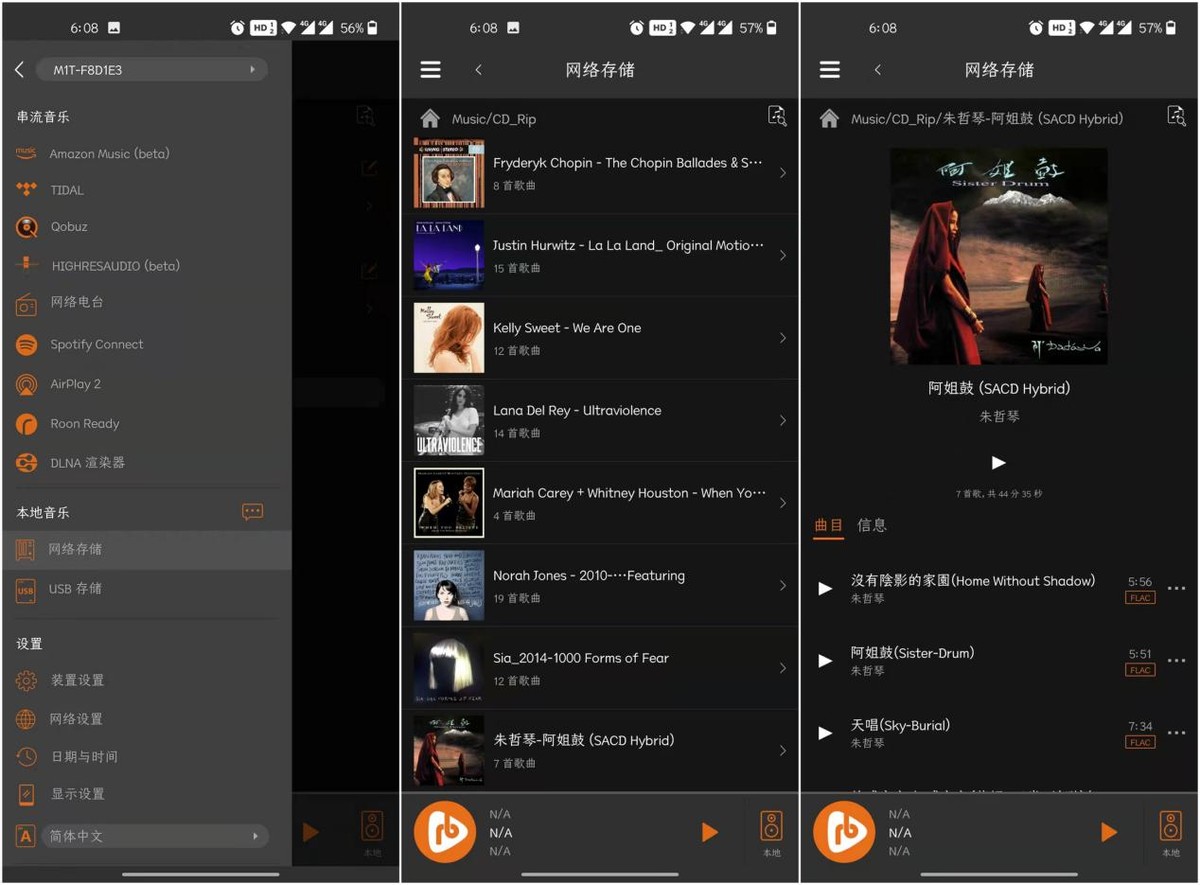Image resolution: width=1200 pixels, height=885 pixels.
Task: Play 沒有陰影的家園 (Home Without Shadow)
Action: (825, 589)
